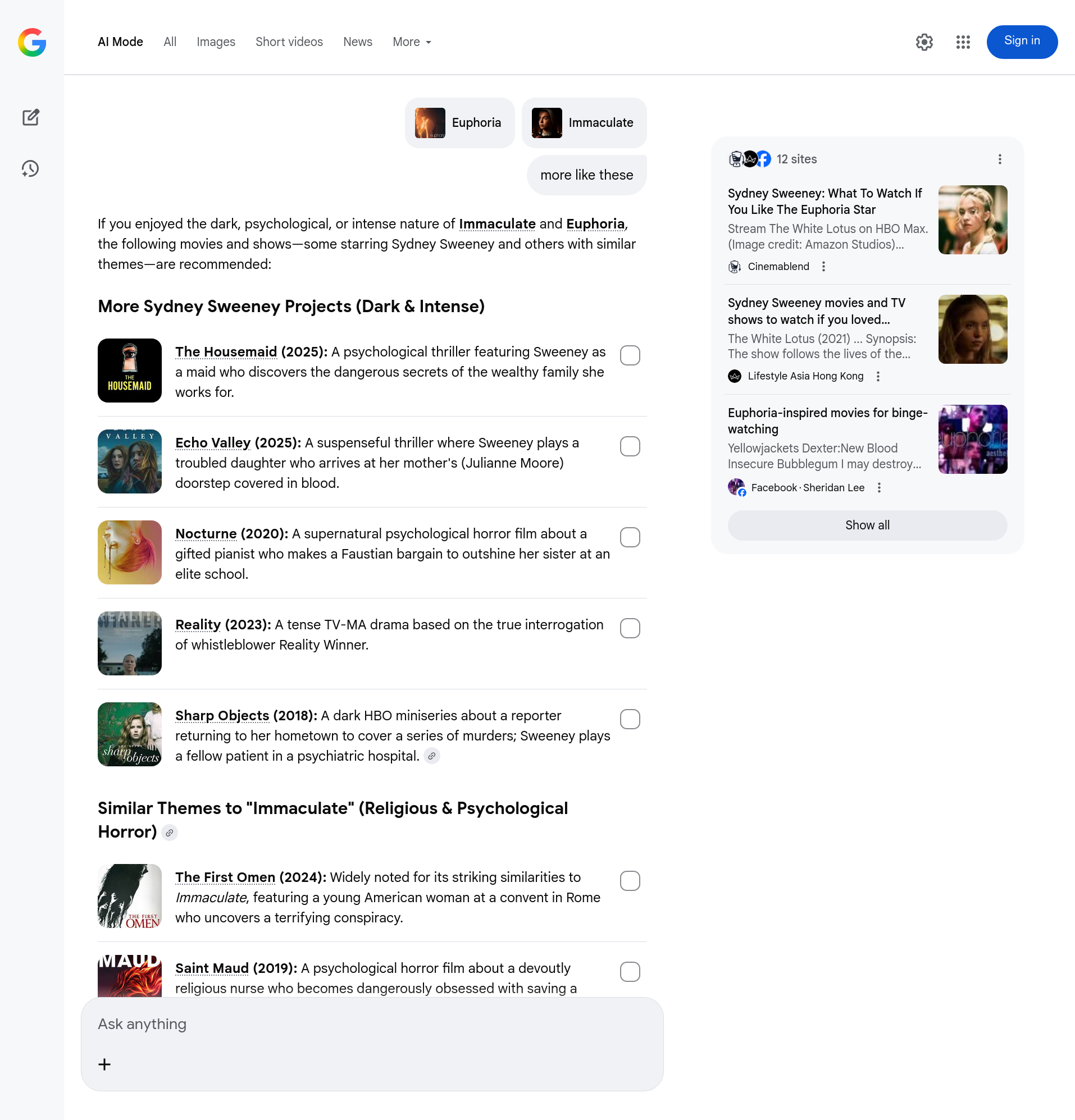1075x1120 pixels.
Task: Click the link icon after Sharp Objects description
Action: [432, 756]
